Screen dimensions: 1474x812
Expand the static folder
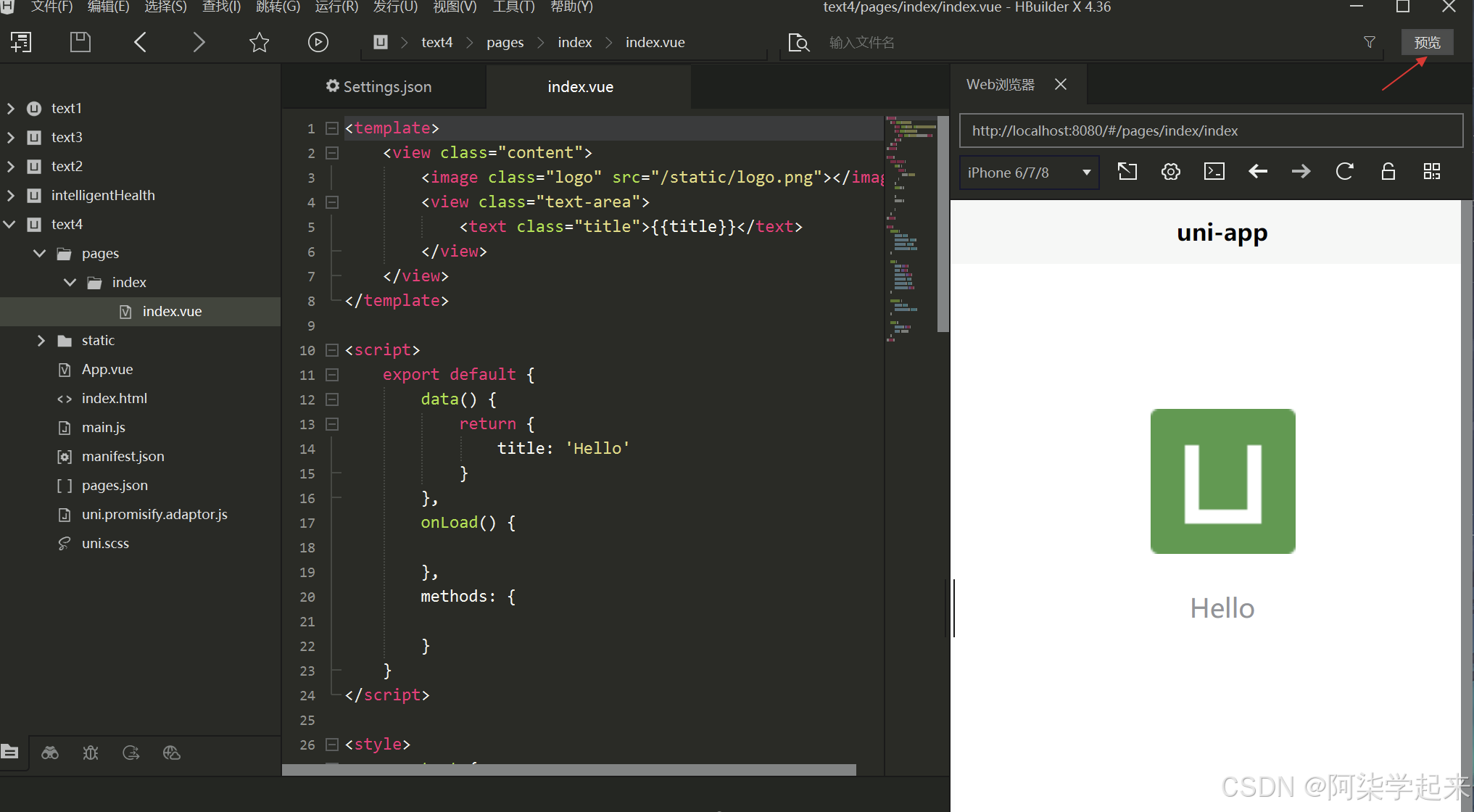point(41,340)
